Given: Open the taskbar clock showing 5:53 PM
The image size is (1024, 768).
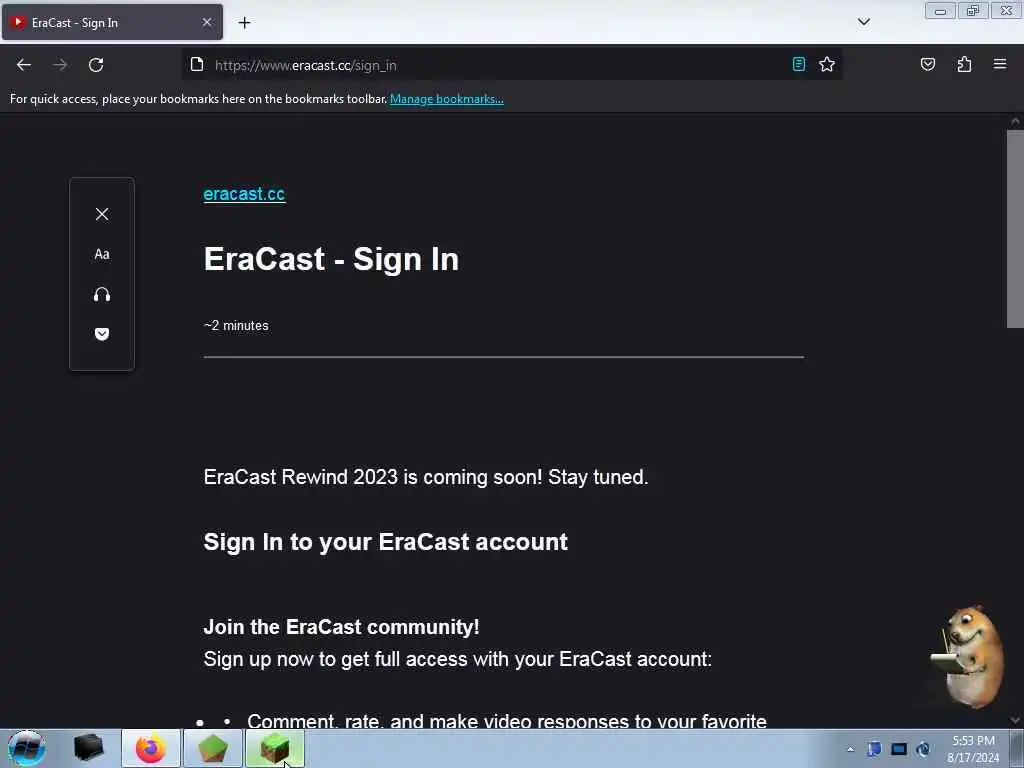Looking at the screenshot, I should (x=973, y=749).
